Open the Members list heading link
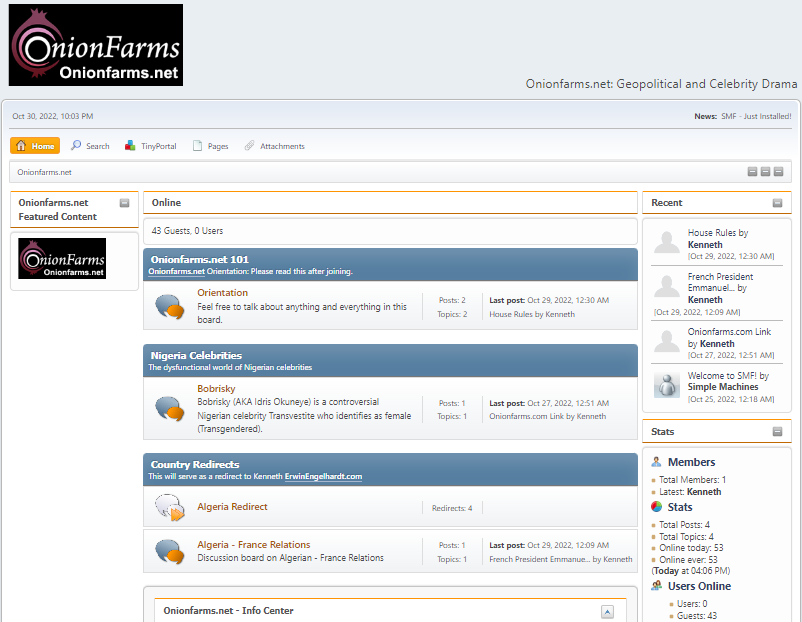The image size is (802, 622). tap(692, 462)
